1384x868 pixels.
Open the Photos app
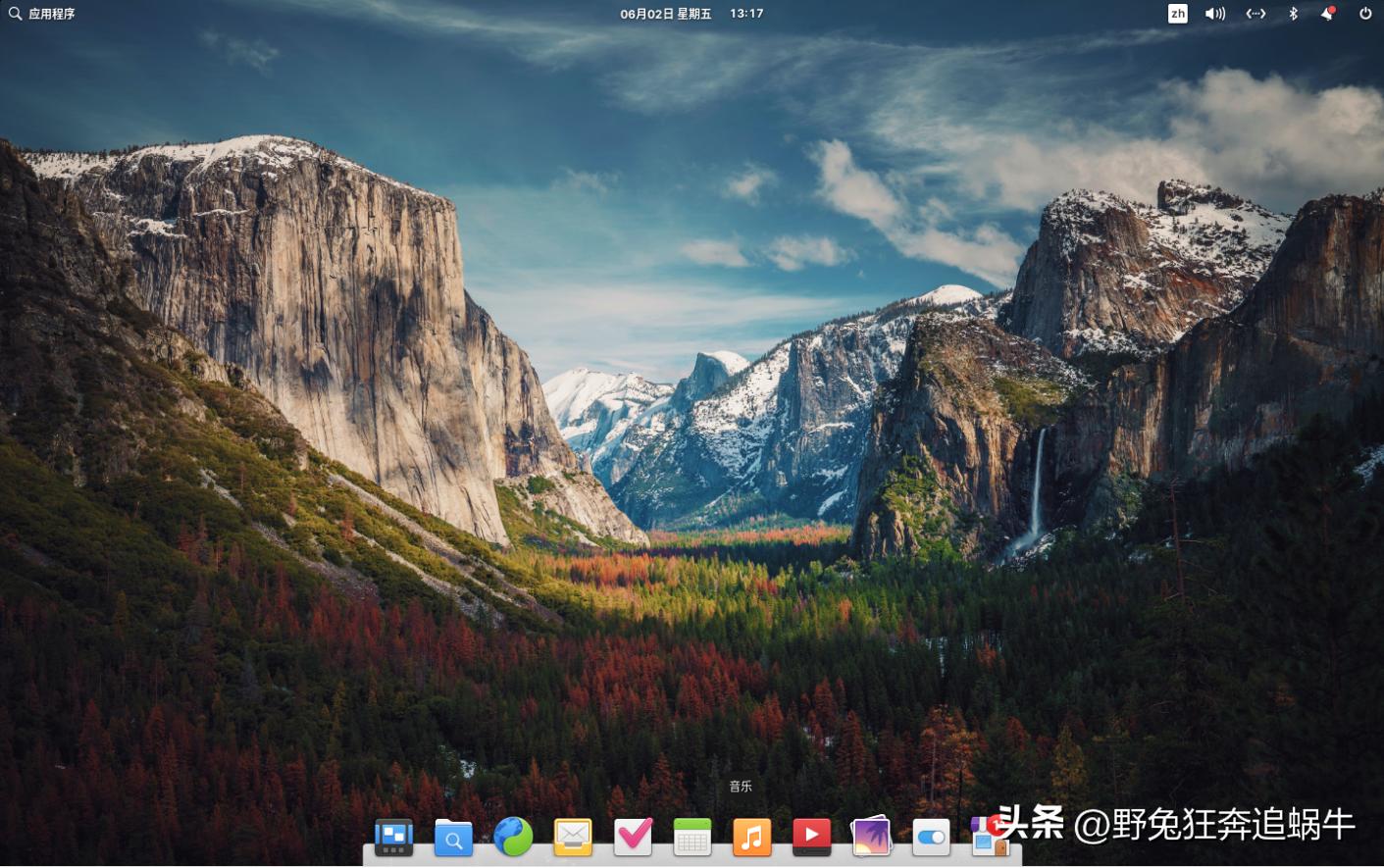point(870,837)
